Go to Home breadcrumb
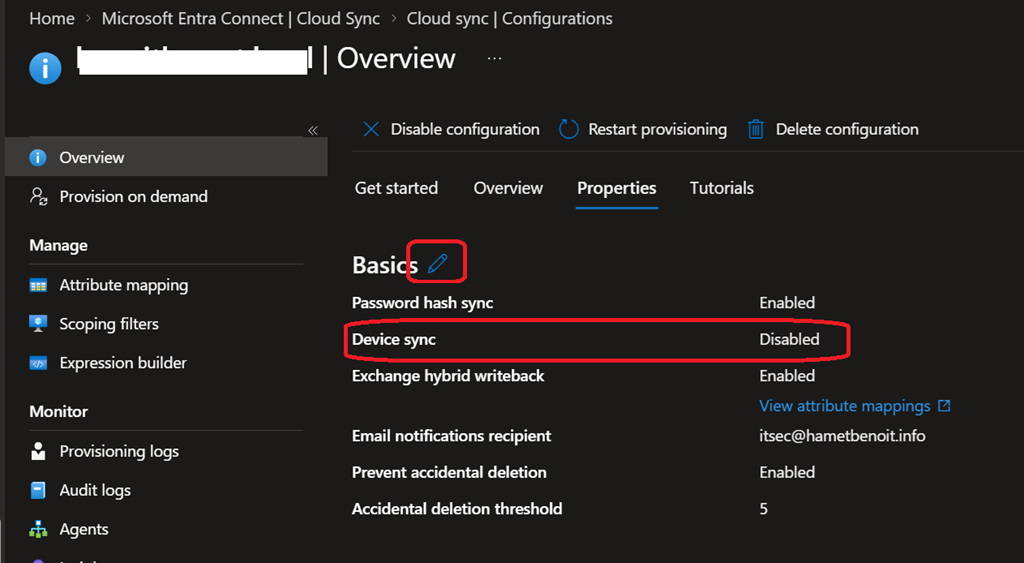This screenshot has height=563, width=1024. click(52, 18)
